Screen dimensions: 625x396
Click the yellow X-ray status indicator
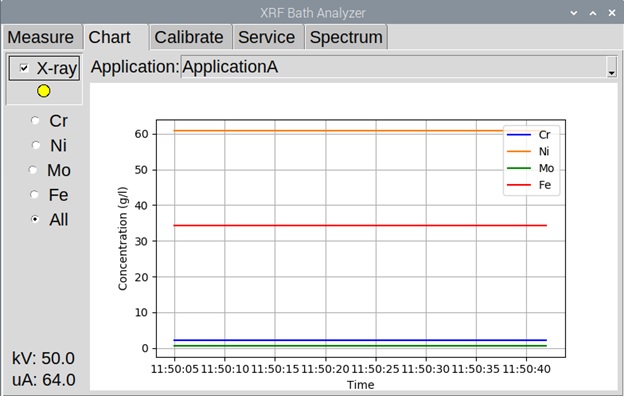(43, 91)
